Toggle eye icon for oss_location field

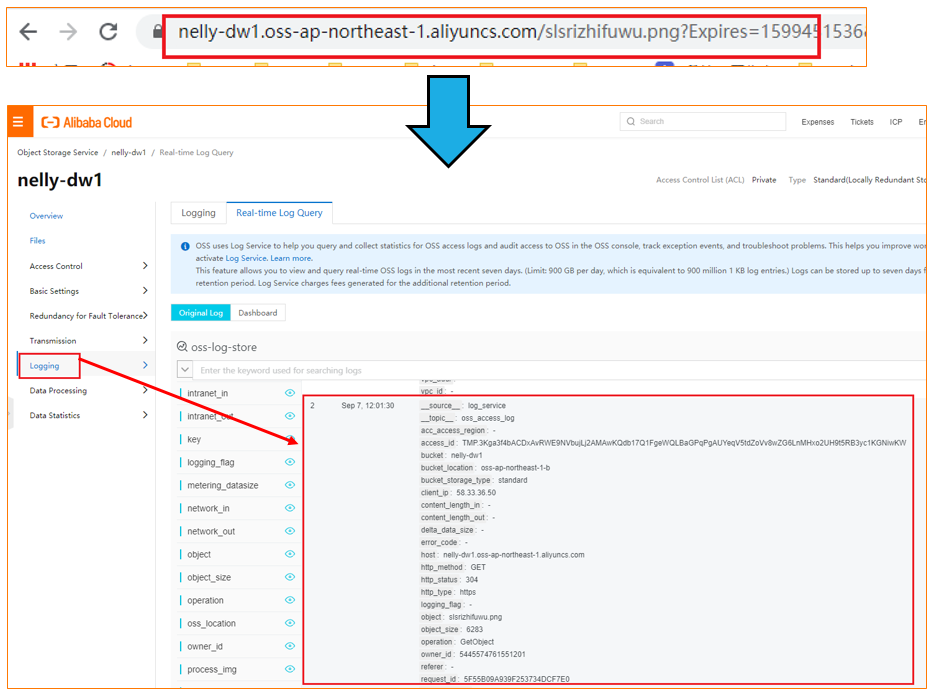pyautogui.click(x=290, y=623)
